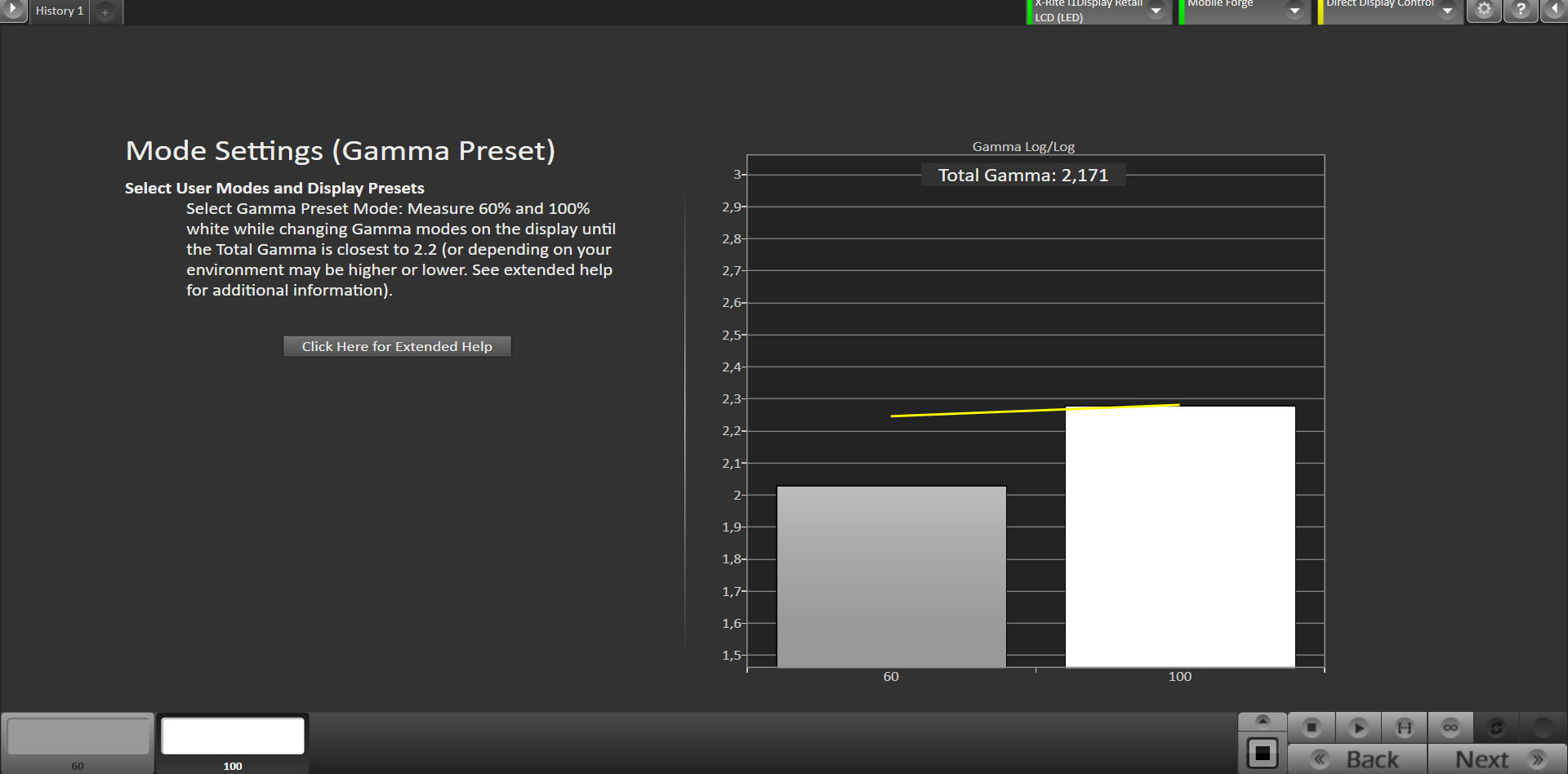
Task: Click the large black square pattern button
Action: tap(1262, 753)
